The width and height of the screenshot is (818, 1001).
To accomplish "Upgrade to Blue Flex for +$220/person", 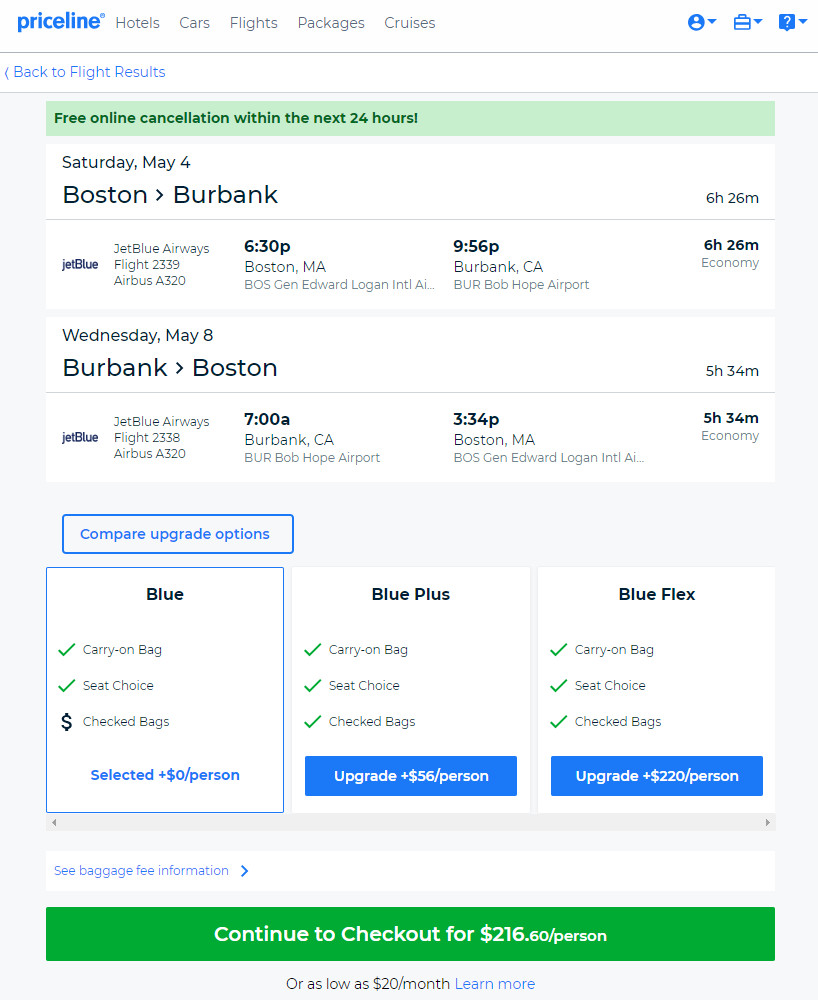I will tap(656, 776).
